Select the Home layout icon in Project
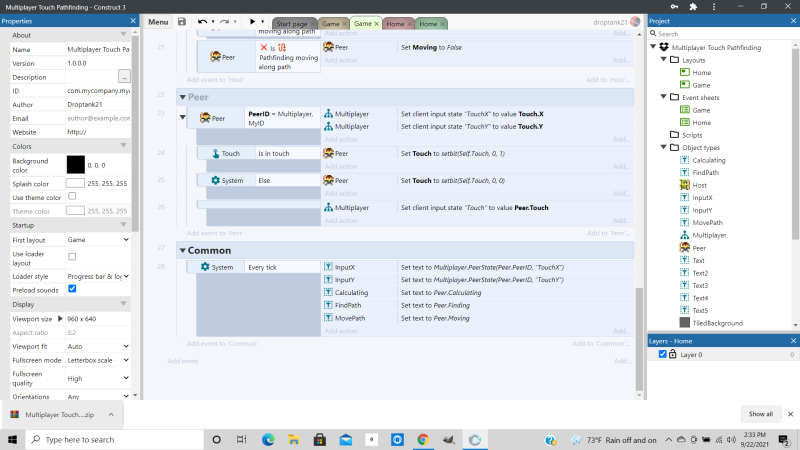The width and height of the screenshot is (800, 450). tap(685, 72)
